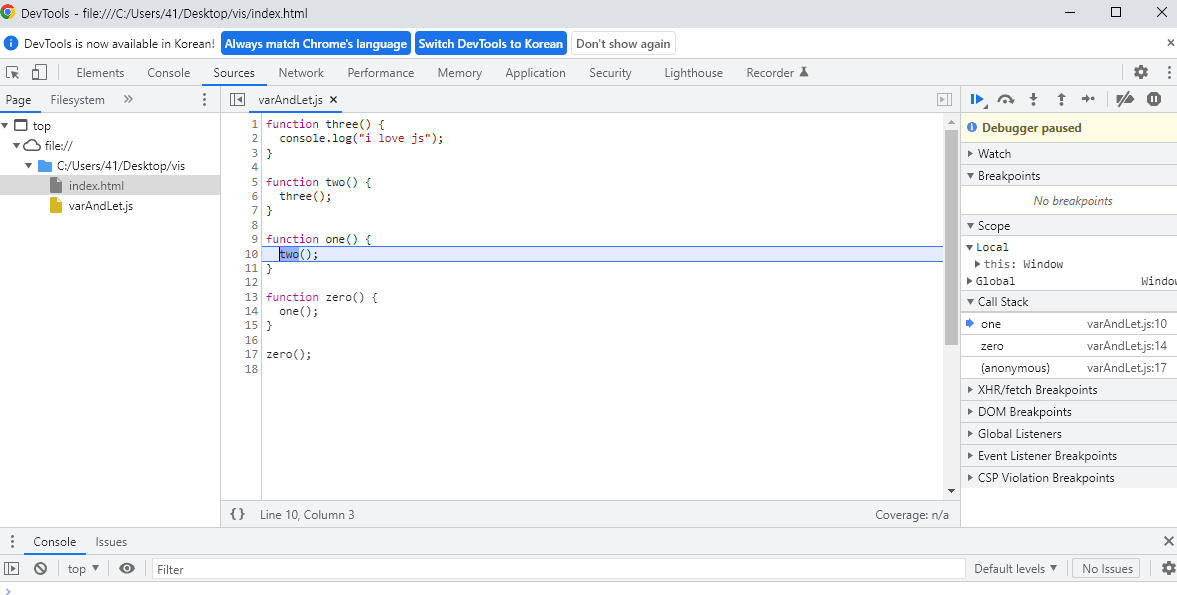Pretty print the source with braces icon
1177x595 pixels.
coord(237,514)
